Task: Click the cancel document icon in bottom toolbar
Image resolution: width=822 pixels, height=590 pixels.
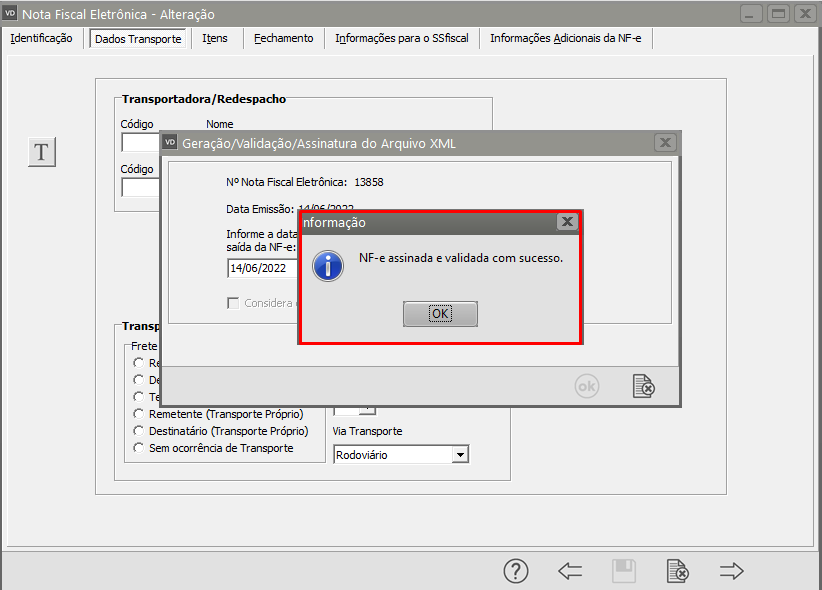Action: tap(677, 571)
